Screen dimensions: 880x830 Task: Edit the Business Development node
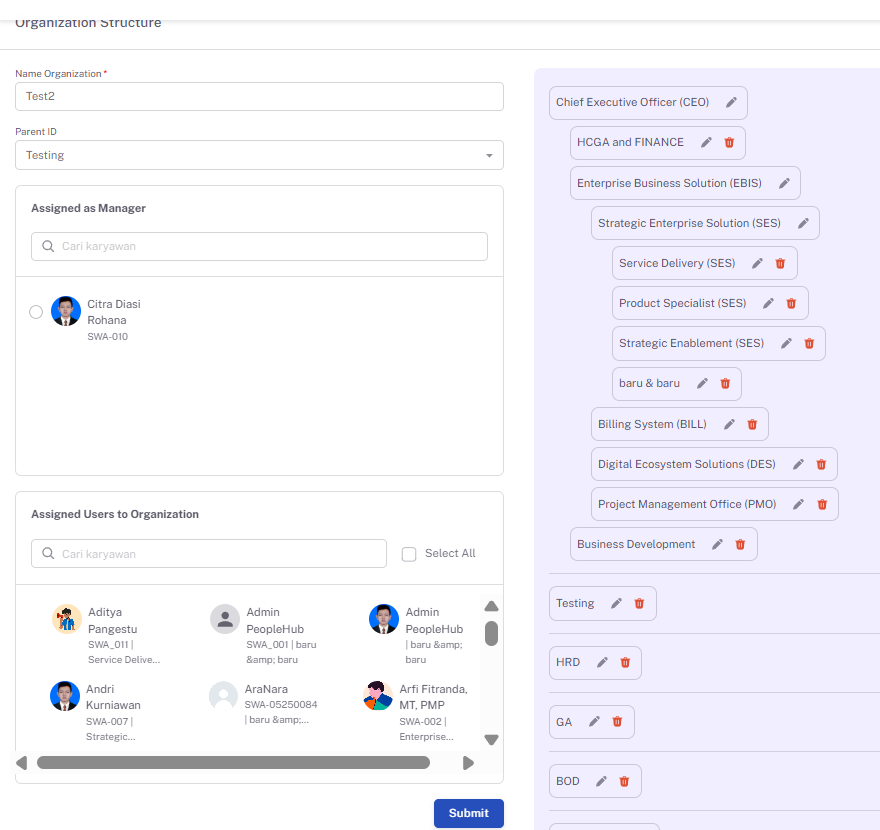tap(717, 544)
